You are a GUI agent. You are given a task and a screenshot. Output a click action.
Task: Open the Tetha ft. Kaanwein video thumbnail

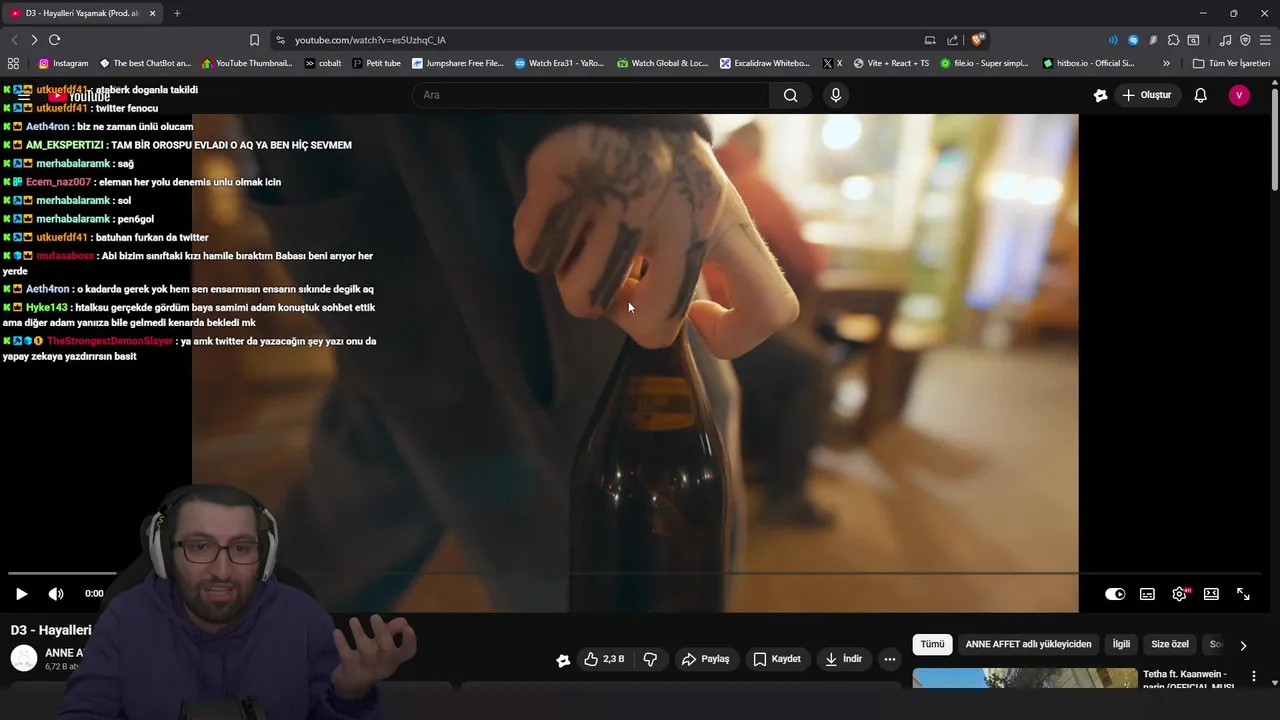(1025, 679)
